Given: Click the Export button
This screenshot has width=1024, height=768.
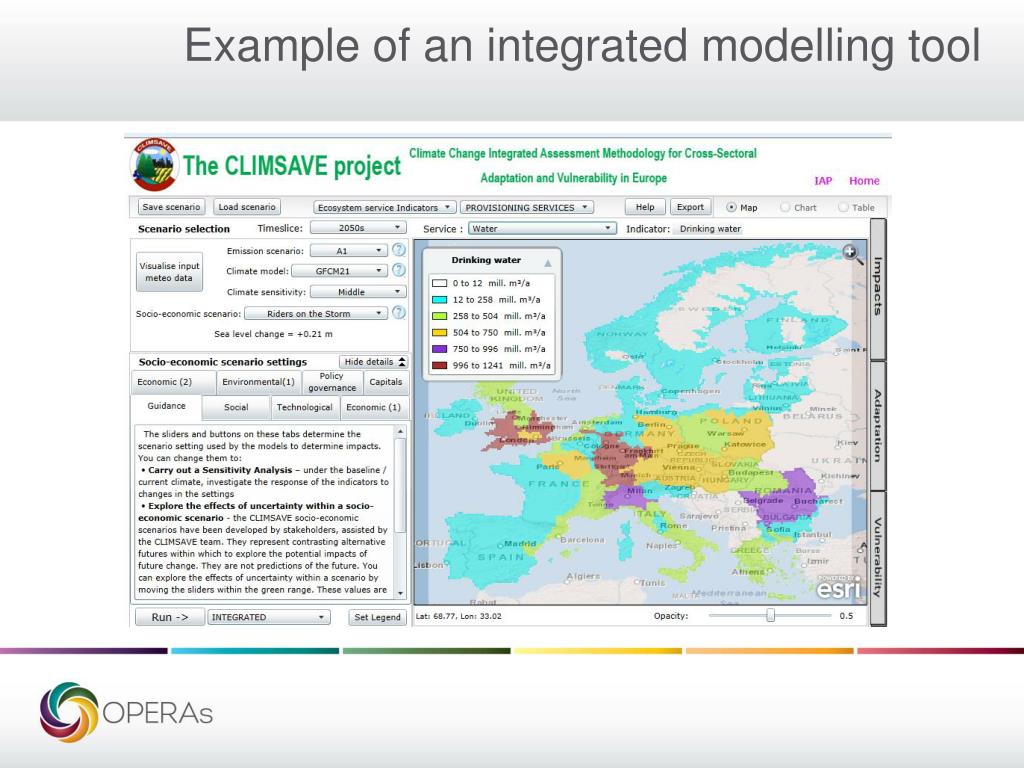Looking at the screenshot, I should tap(690, 207).
